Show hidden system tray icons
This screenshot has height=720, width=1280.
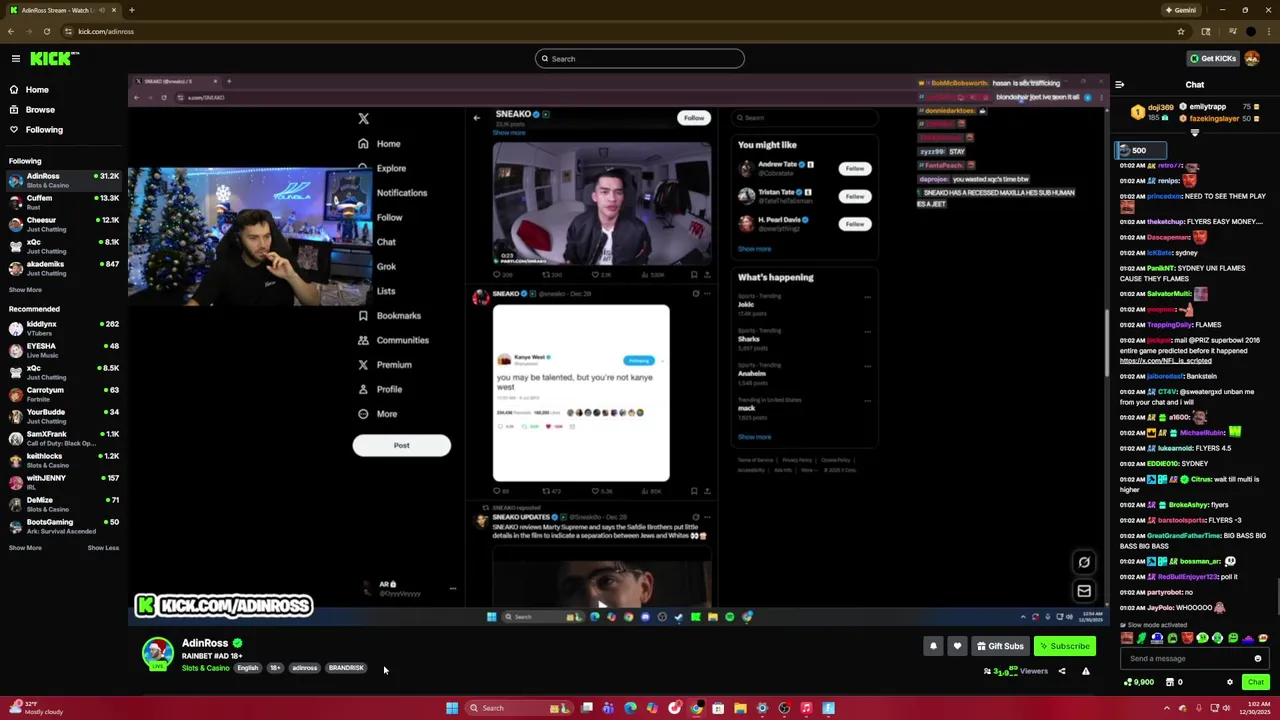pyautogui.click(x=1166, y=708)
